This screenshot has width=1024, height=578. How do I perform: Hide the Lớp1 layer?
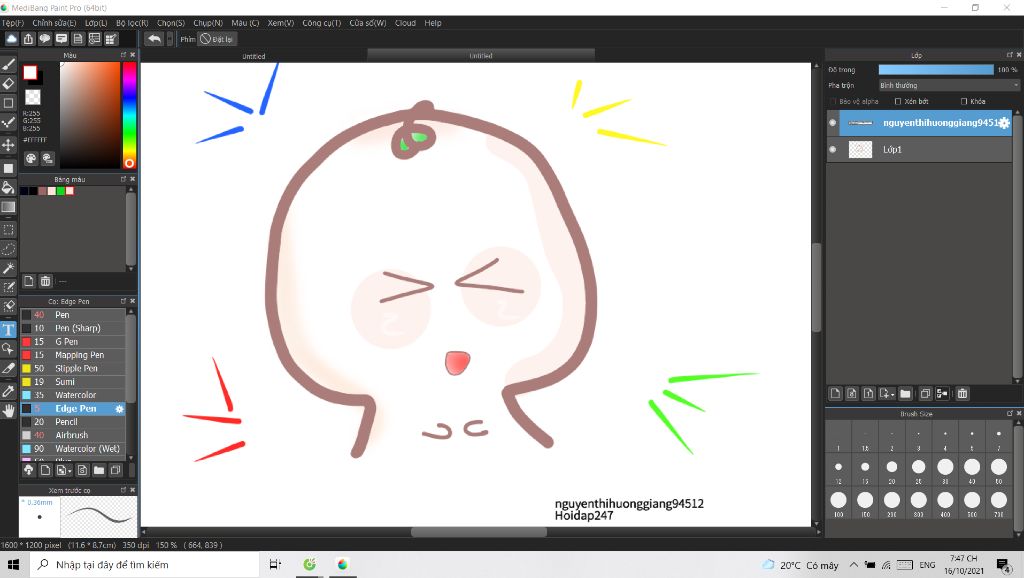click(x=833, y=150)
